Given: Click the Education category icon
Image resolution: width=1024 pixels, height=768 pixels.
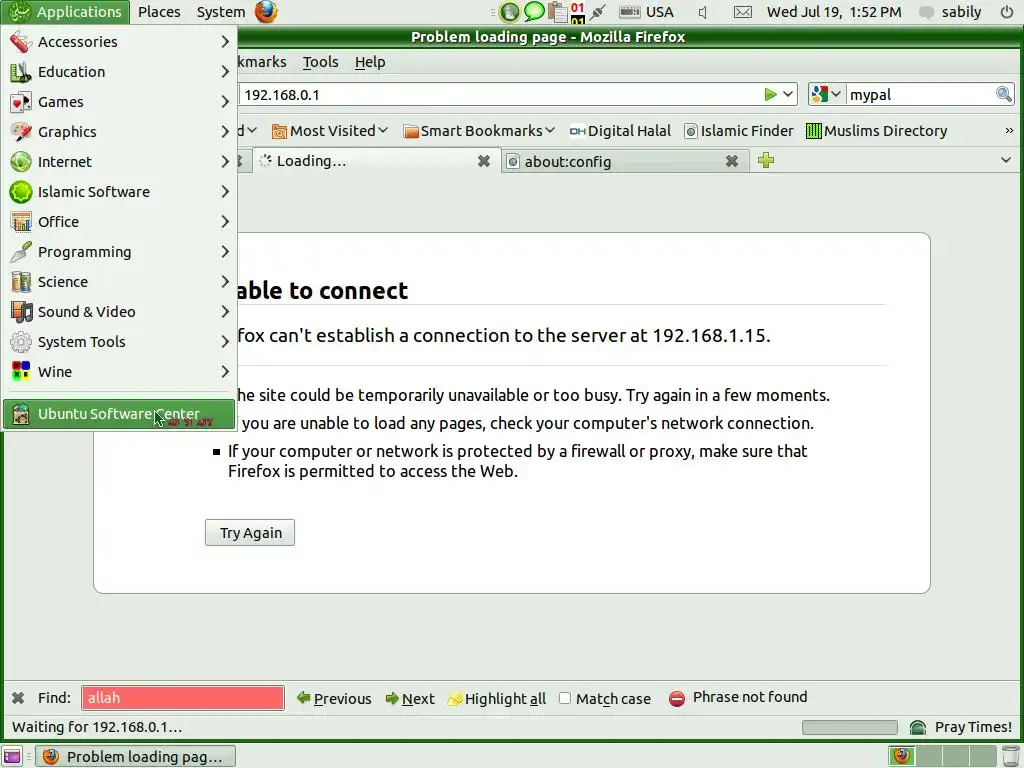Looking at the screenshot, I should 20,72.
